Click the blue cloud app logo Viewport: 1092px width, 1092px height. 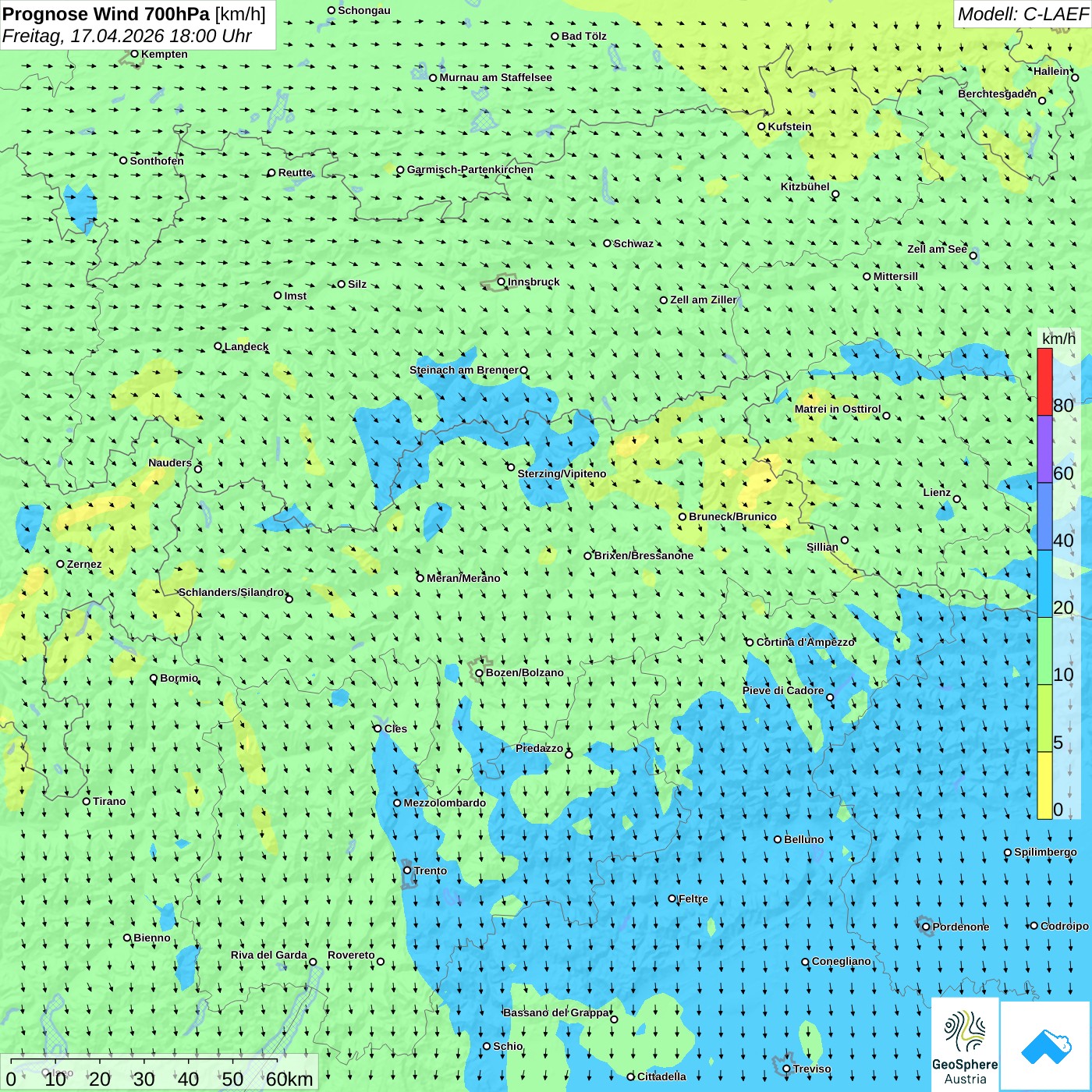(1046, 1046)
